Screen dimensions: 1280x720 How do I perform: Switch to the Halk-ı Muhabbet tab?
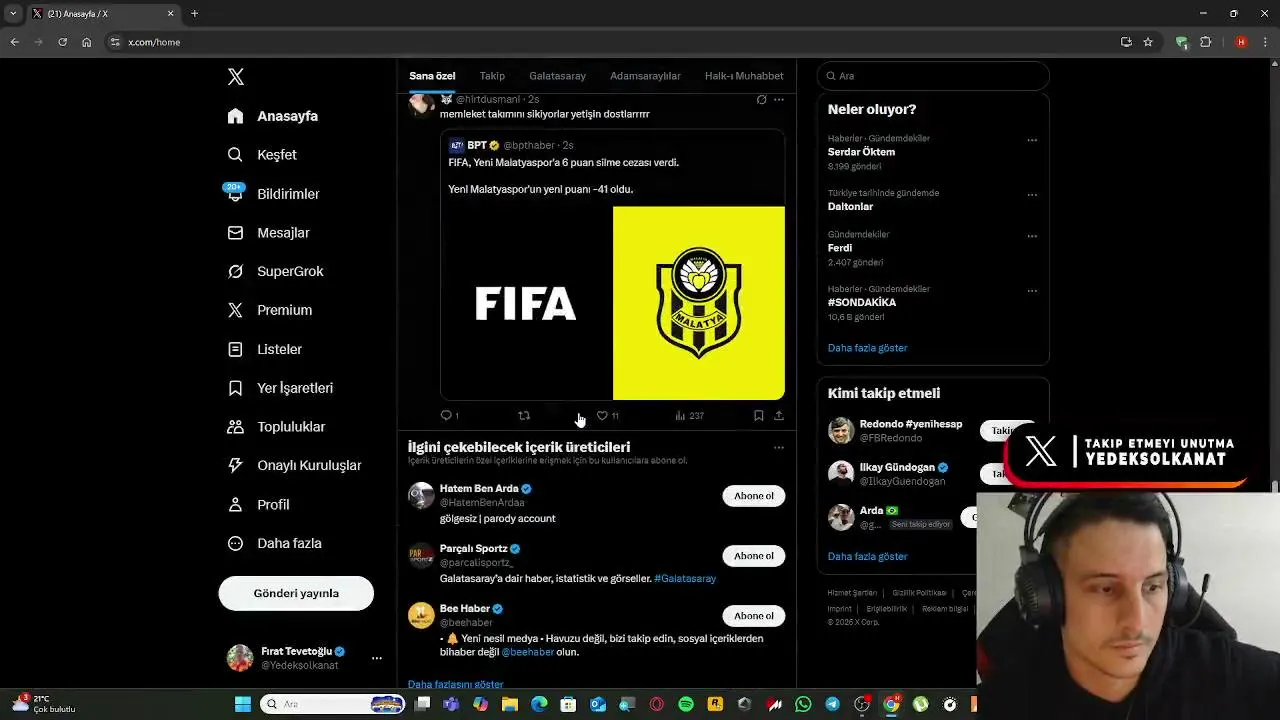744,76
